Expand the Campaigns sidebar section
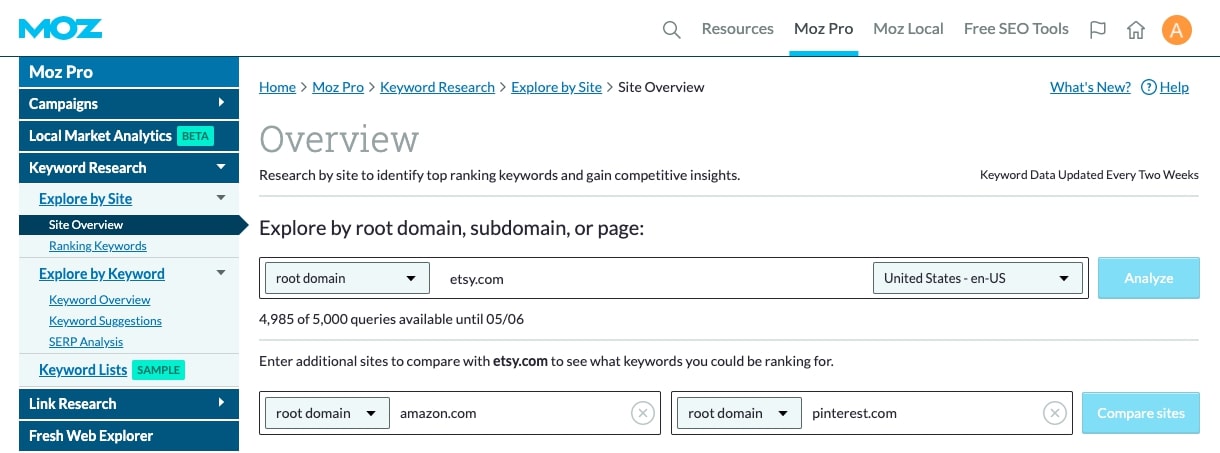Screen dimensions: 1220x453 click(129, 104)
